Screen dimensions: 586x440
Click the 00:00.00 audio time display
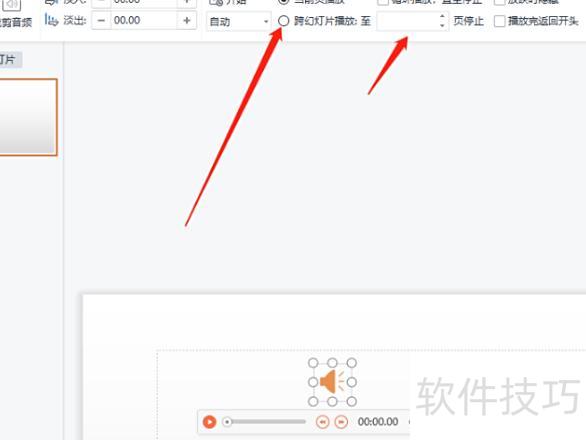[378, 422]
